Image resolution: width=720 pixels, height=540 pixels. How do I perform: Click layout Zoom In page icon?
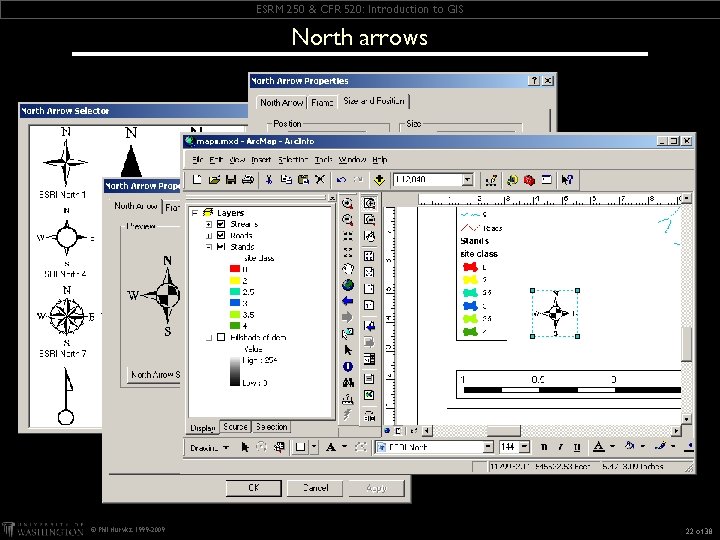tap(369, 203)
